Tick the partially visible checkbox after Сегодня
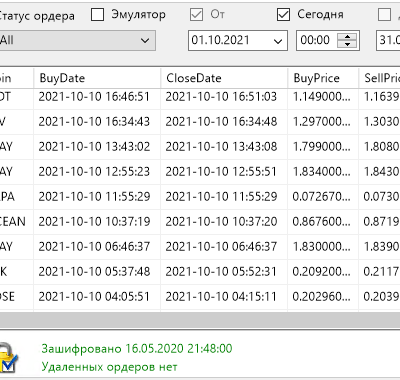Screen dimensions: 400x380 384,15
